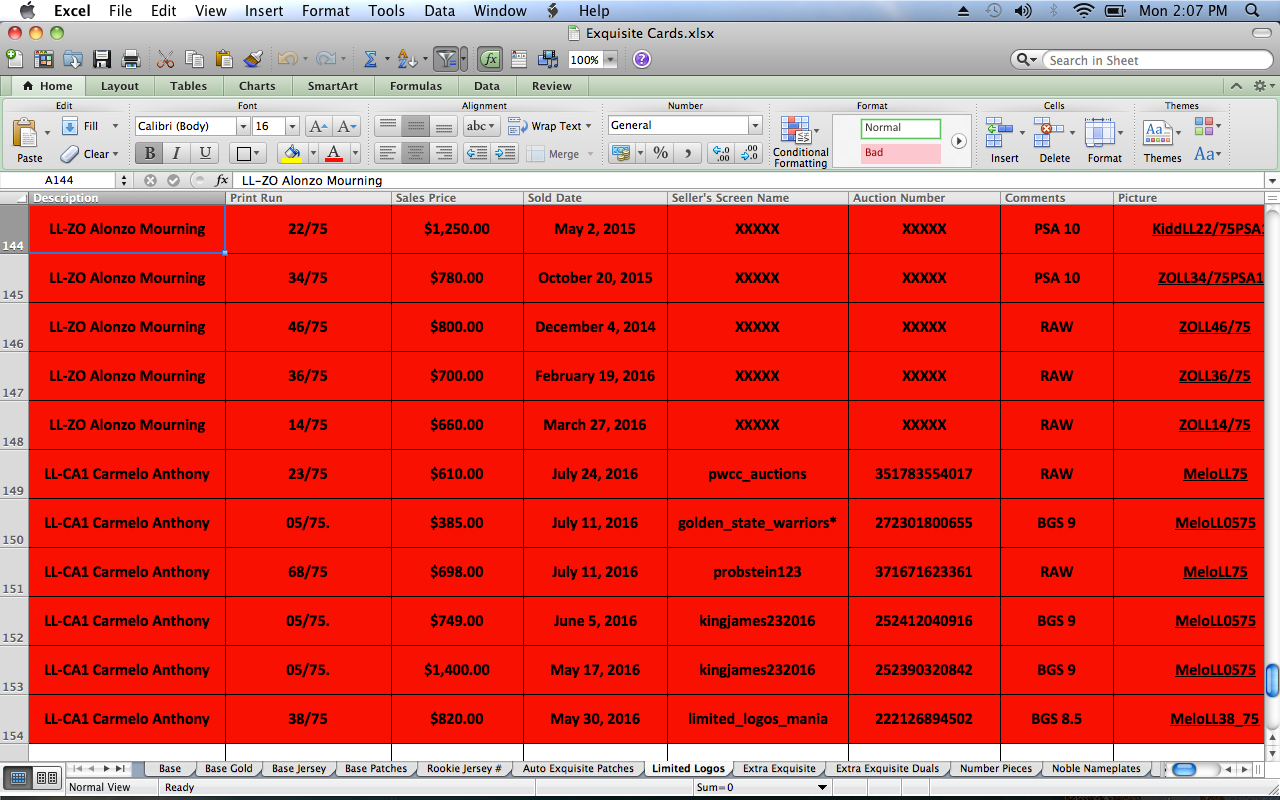Open the Calibri font name dropdown

tap(243, 127)
